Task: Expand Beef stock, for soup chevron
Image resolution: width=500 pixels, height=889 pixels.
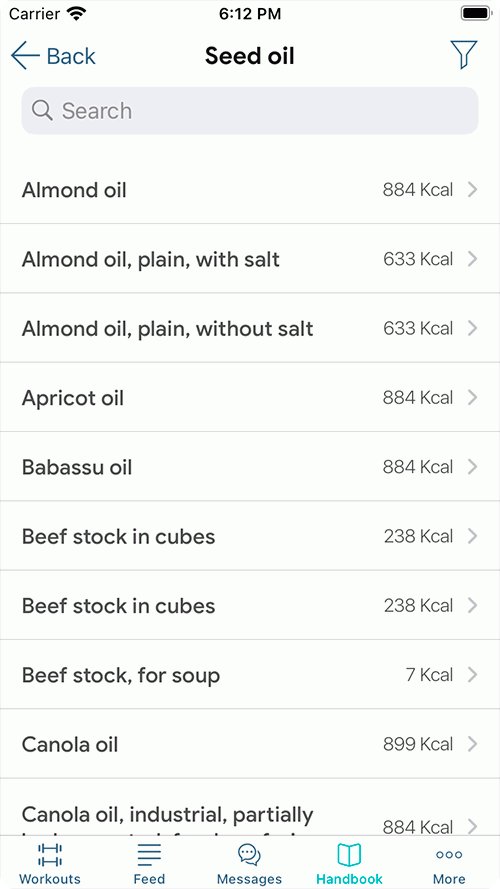Action: point(472,675)
